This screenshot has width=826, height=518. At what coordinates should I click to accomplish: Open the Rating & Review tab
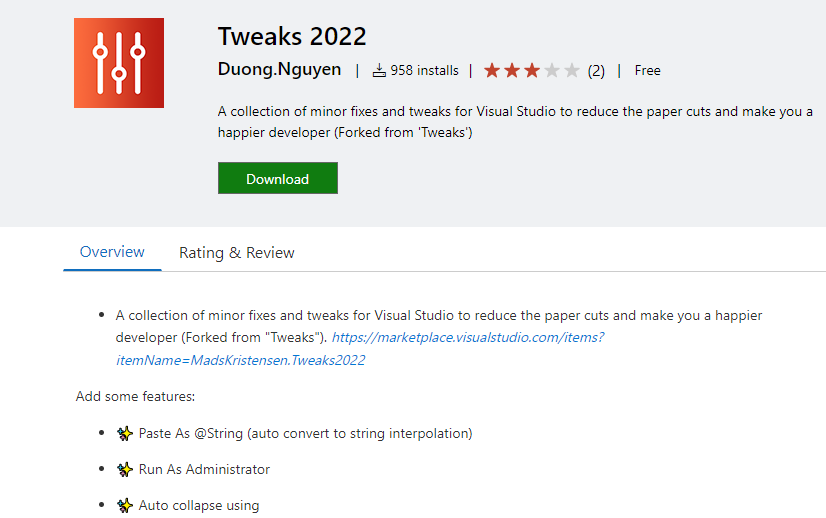click(237, 253)
